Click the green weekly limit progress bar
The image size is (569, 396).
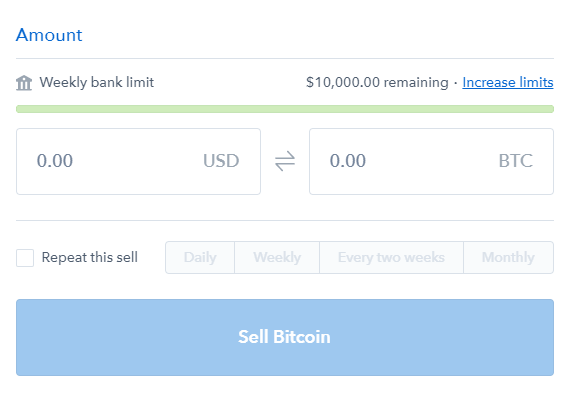click(285, 109)
